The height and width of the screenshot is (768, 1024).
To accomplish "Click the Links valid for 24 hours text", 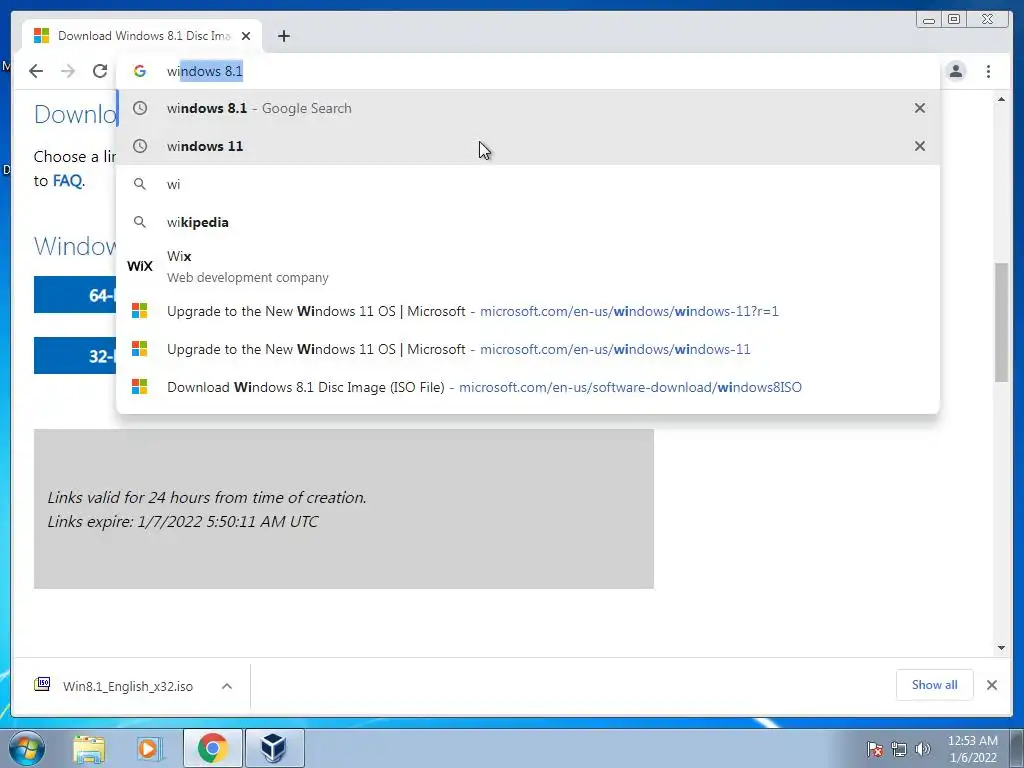I will pyautogui.click(x=207, y=498).
